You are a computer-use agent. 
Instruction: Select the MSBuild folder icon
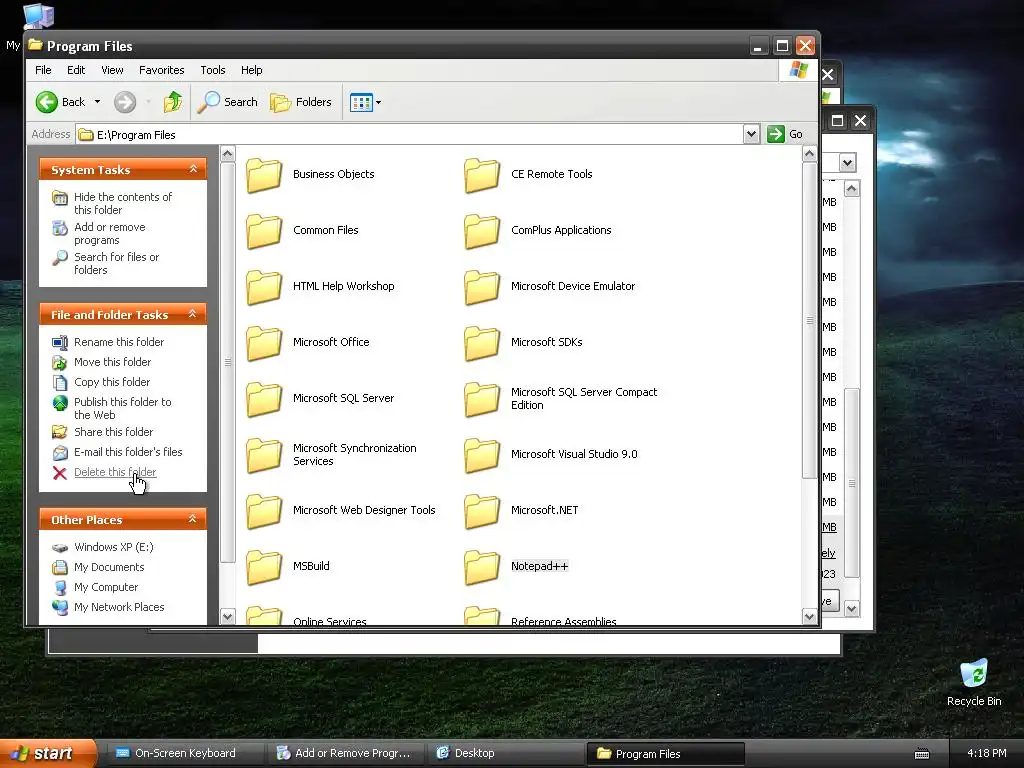(x=264, y=567)
